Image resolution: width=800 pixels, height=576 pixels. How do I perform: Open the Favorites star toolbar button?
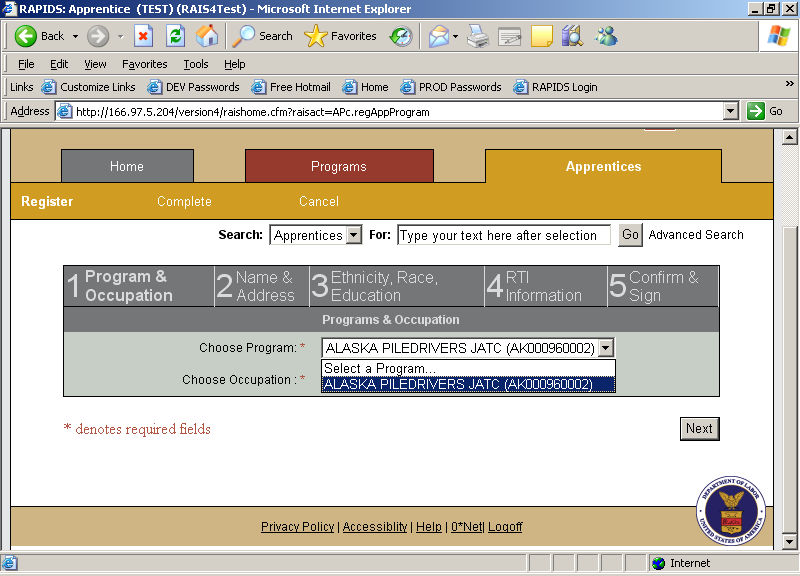coord(340,36)
